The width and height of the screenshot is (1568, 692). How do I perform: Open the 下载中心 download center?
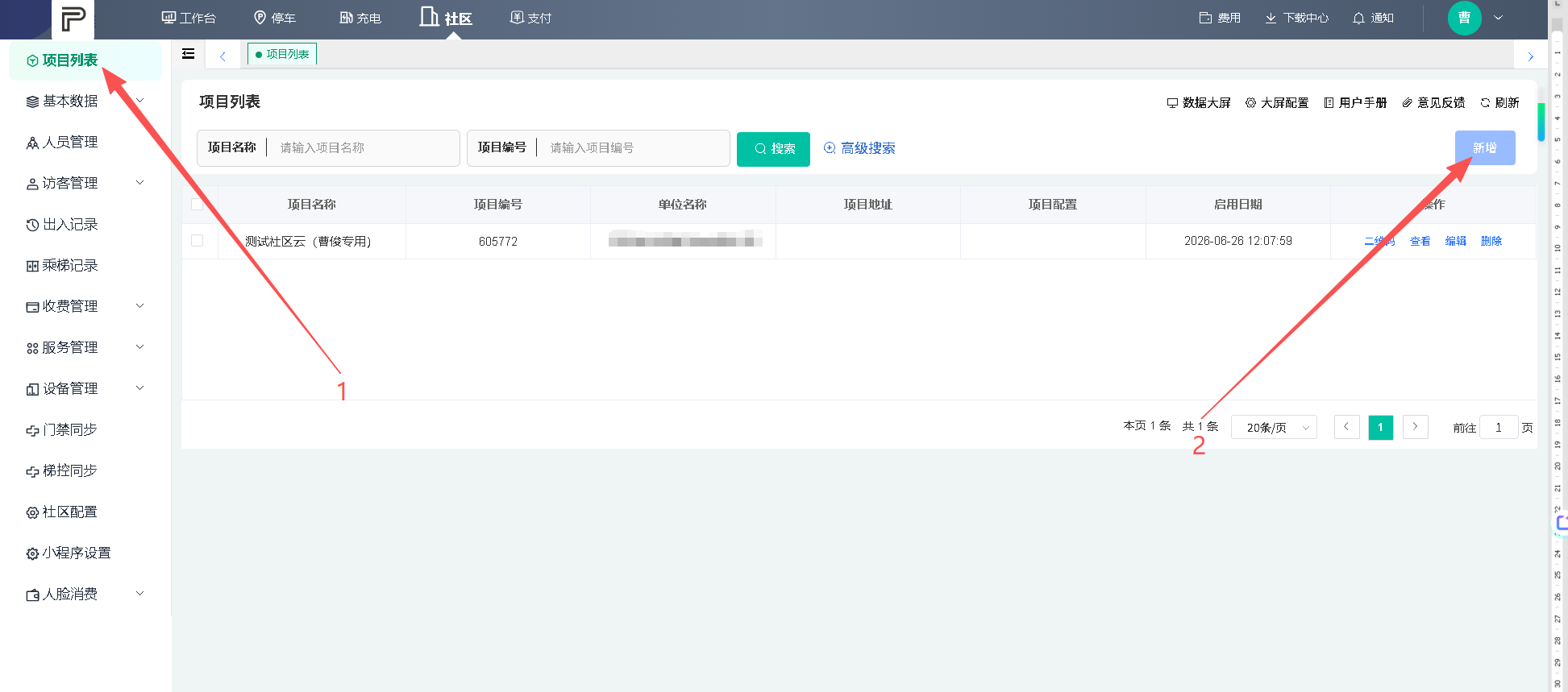pos(1296,18)
